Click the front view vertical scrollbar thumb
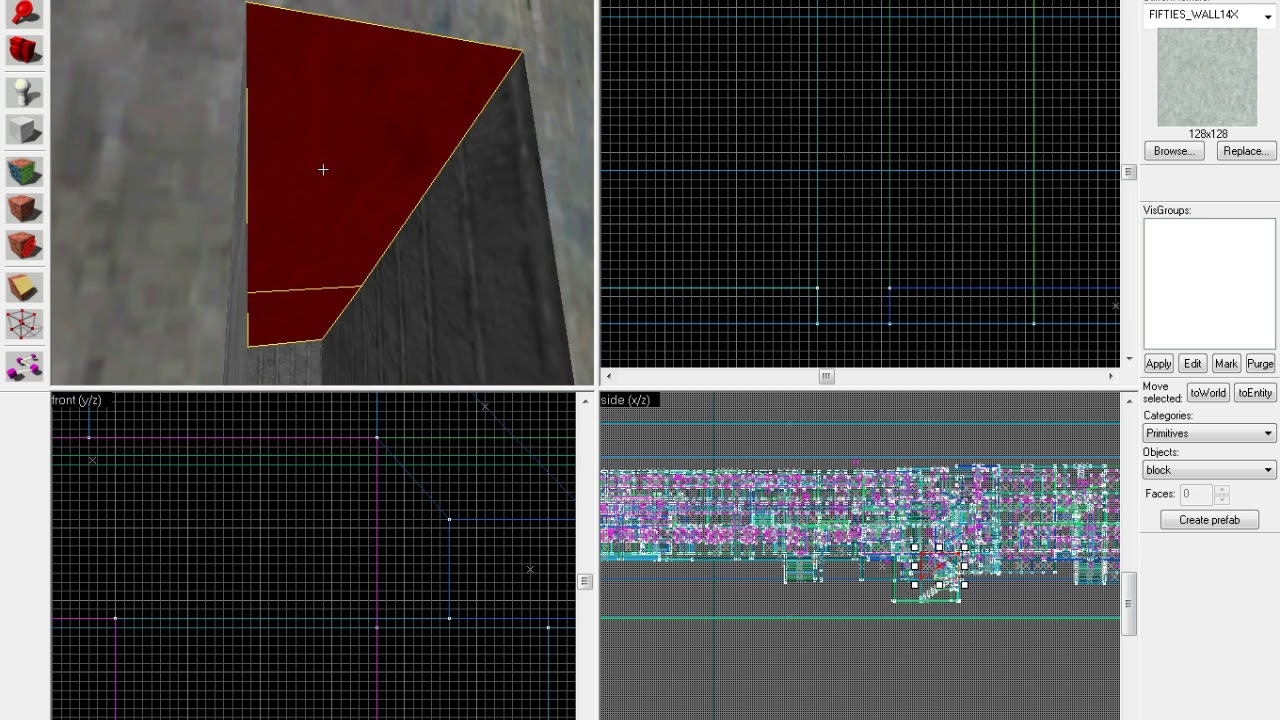Image resolution: width=1280 pixels, height=720 pixels. pos(585,581)
